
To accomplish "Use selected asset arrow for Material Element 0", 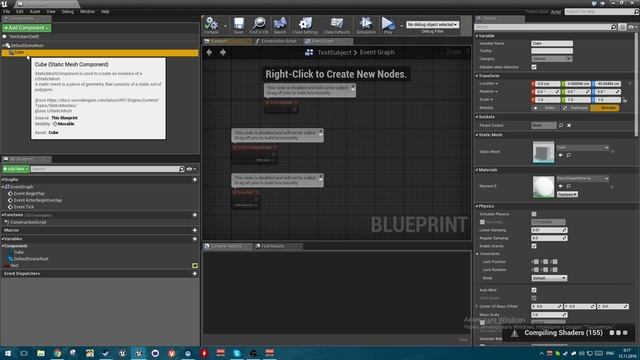I will pyautogui.click(x=560, y=186).
